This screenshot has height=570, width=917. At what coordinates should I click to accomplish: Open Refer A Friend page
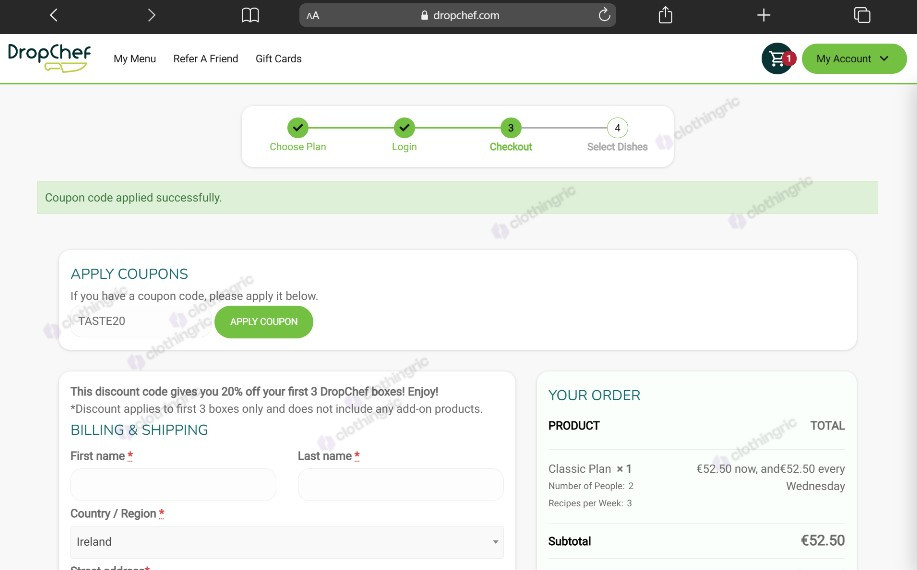pyautogui.click(x=206, y=58)
